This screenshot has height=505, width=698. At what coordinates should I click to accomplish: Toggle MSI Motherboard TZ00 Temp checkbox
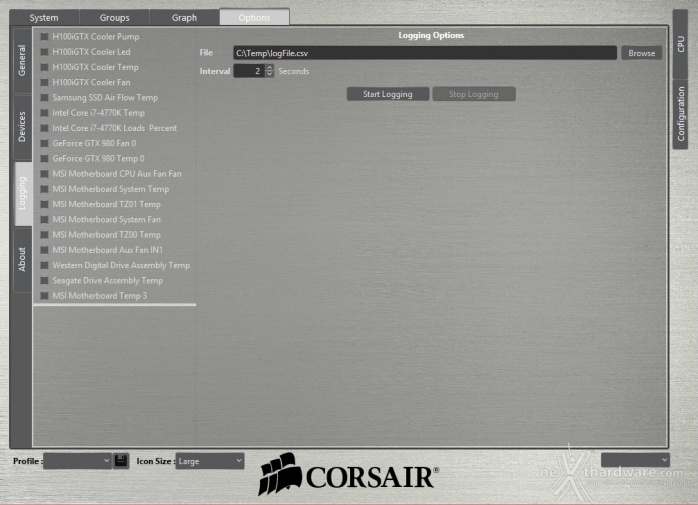(x=44, y=235)
